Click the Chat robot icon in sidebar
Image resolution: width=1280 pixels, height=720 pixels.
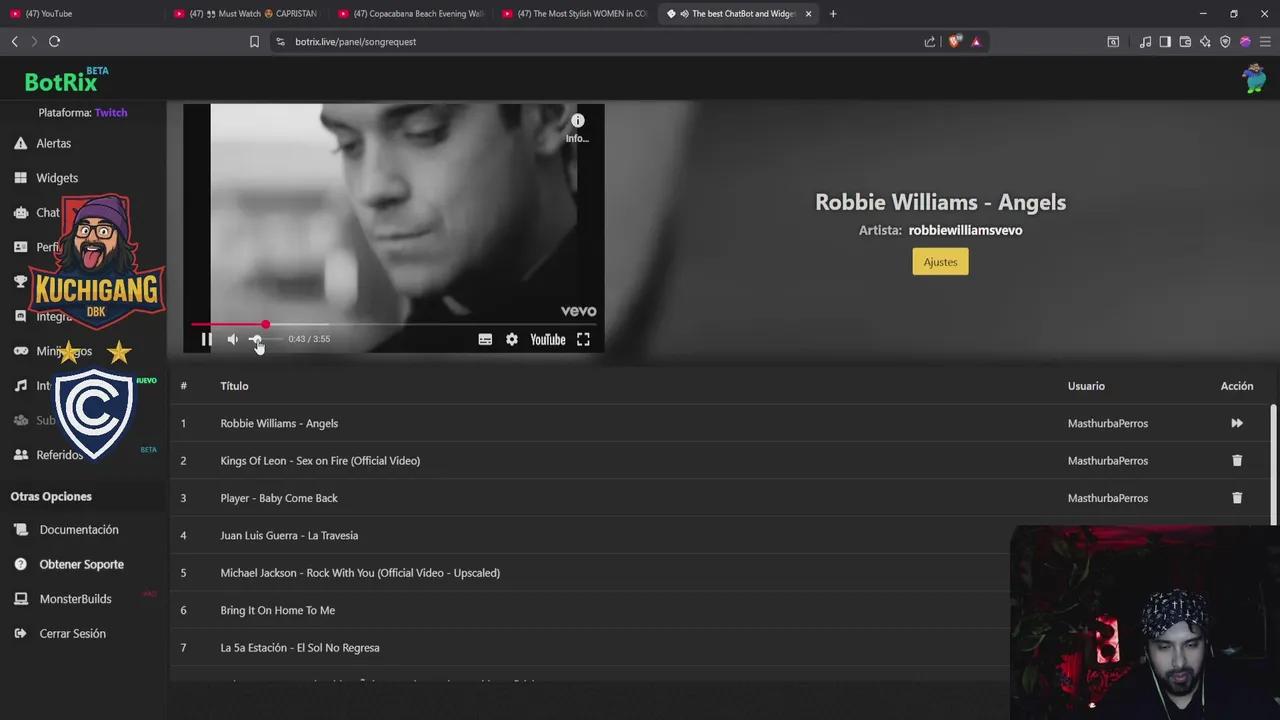(x=20, y=212)
